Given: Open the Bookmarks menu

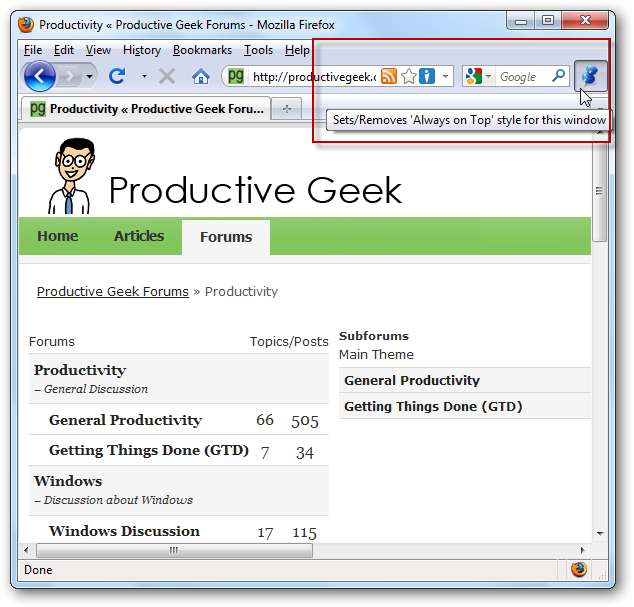Looking at the screenshot, I should click(202, 50).
